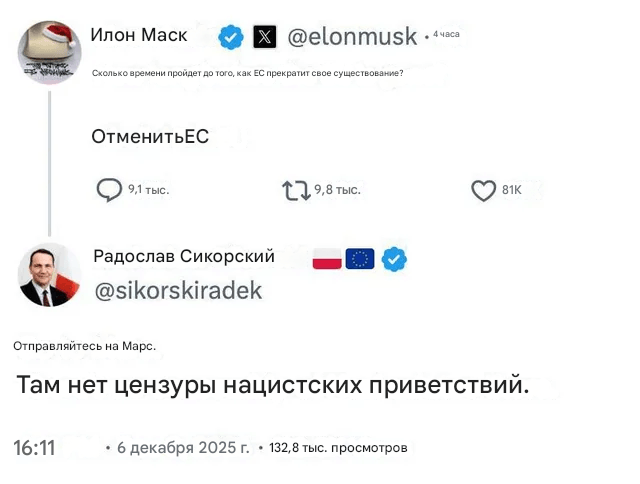Click the retweet arrows icon
This screenshot has width=640, height=484.
(296, 190)
